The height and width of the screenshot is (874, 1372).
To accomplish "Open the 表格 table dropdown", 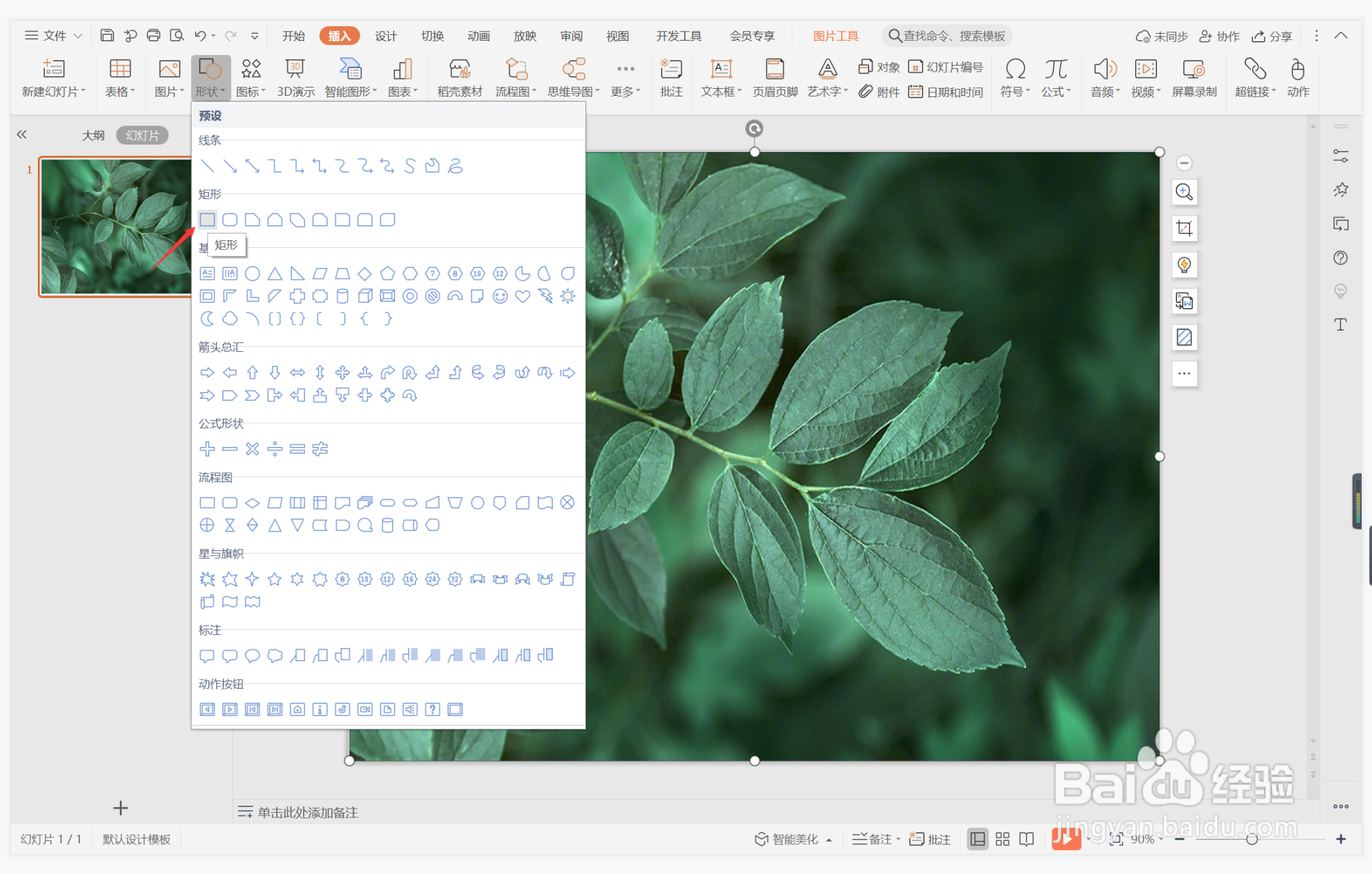I will coord(120,78).
